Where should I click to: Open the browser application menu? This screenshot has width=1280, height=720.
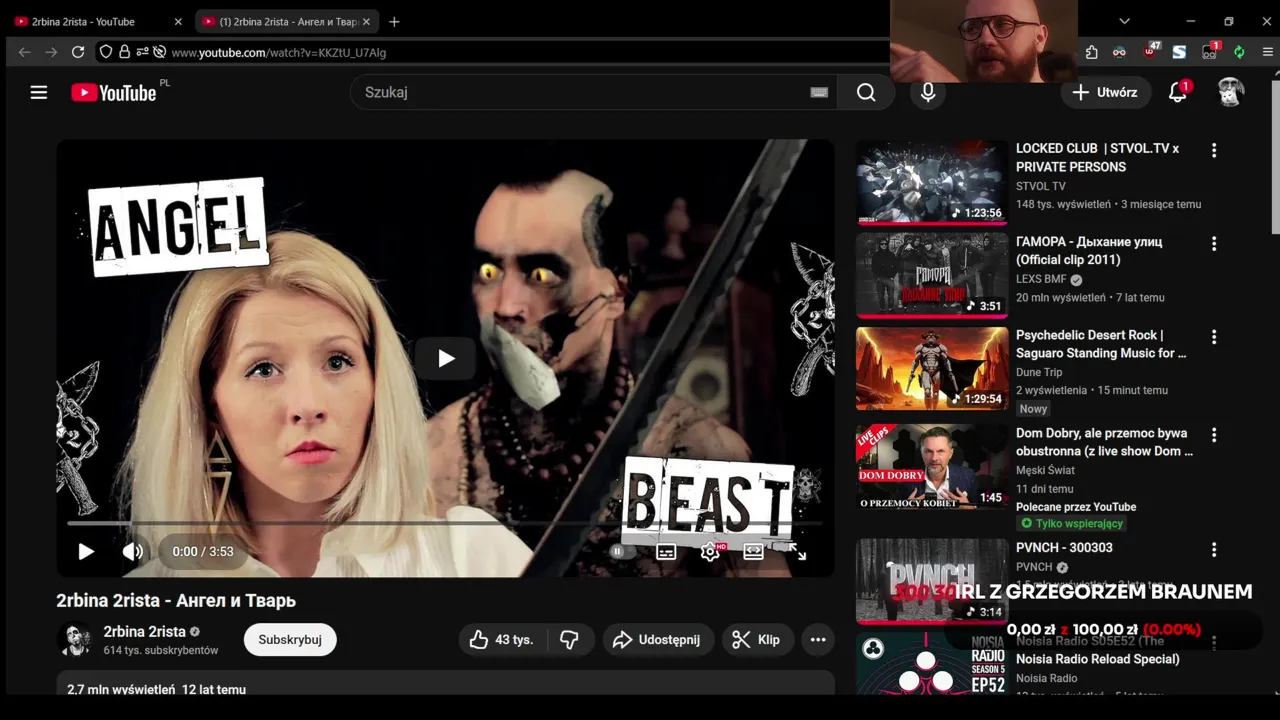tap(1268, 52)
